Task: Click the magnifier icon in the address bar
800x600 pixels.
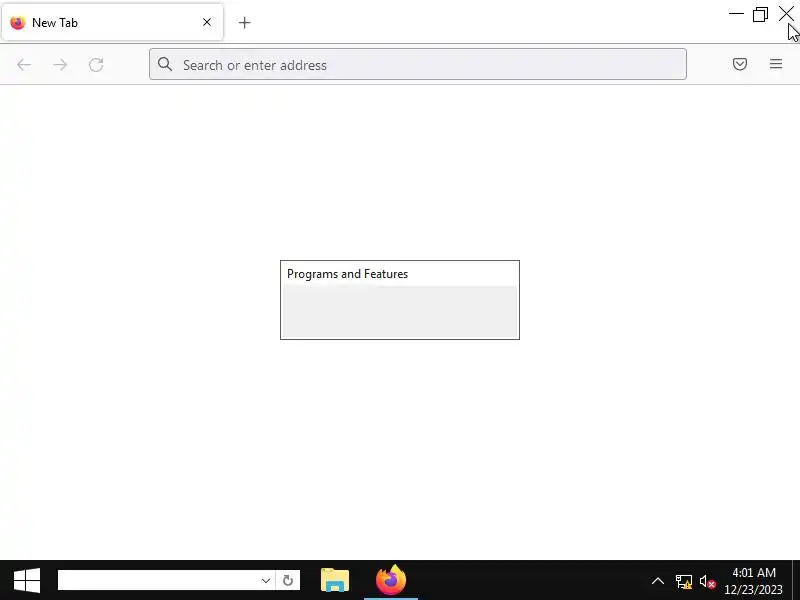Action: pos(165,64)
